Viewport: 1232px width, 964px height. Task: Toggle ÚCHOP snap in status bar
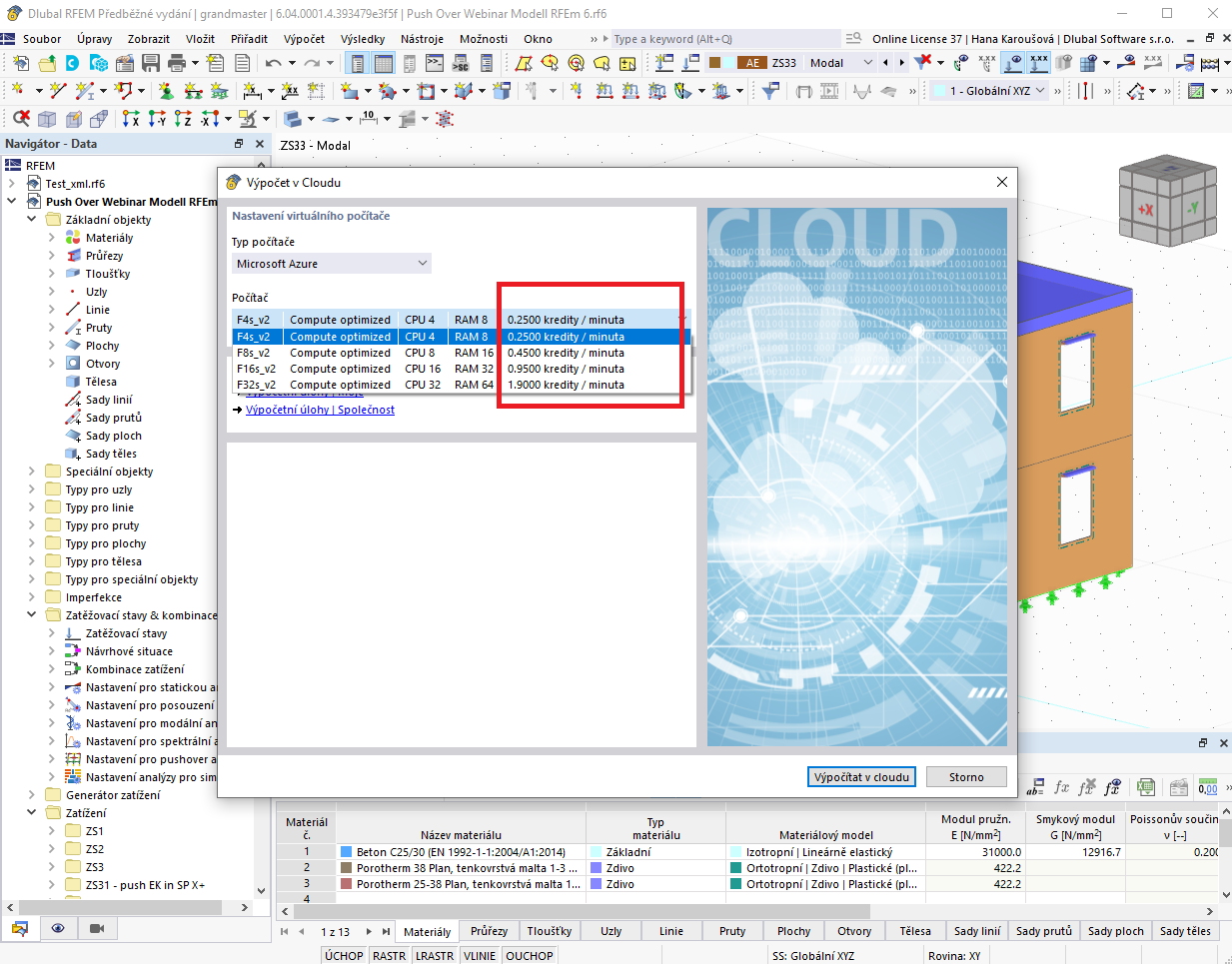pyautogui.click(x=344, y=956)
